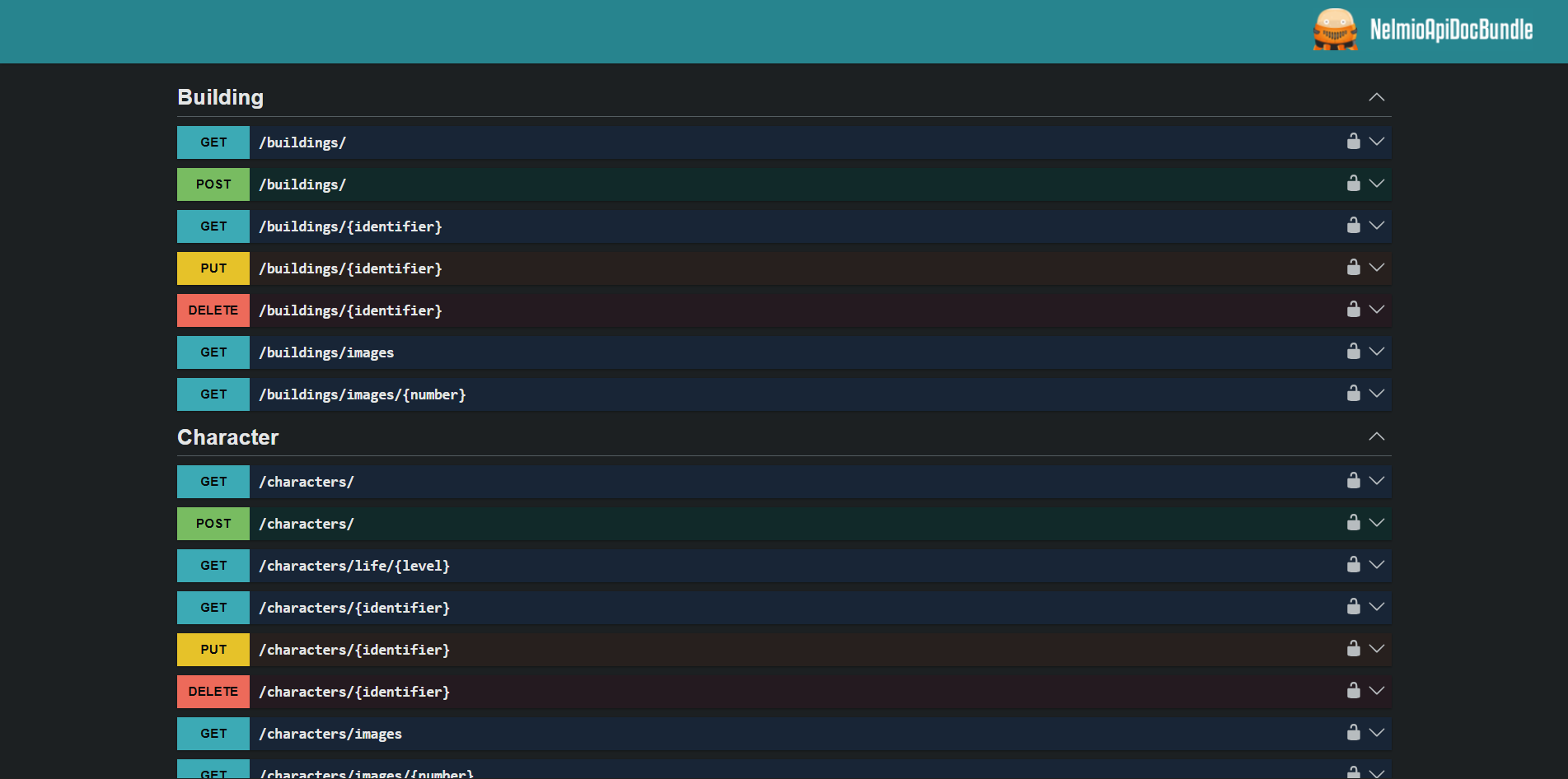Viewport: 1568px width, 779px height.
Task: Expand GET /buildings/images chevron
Action: (x=1376, y=352)
